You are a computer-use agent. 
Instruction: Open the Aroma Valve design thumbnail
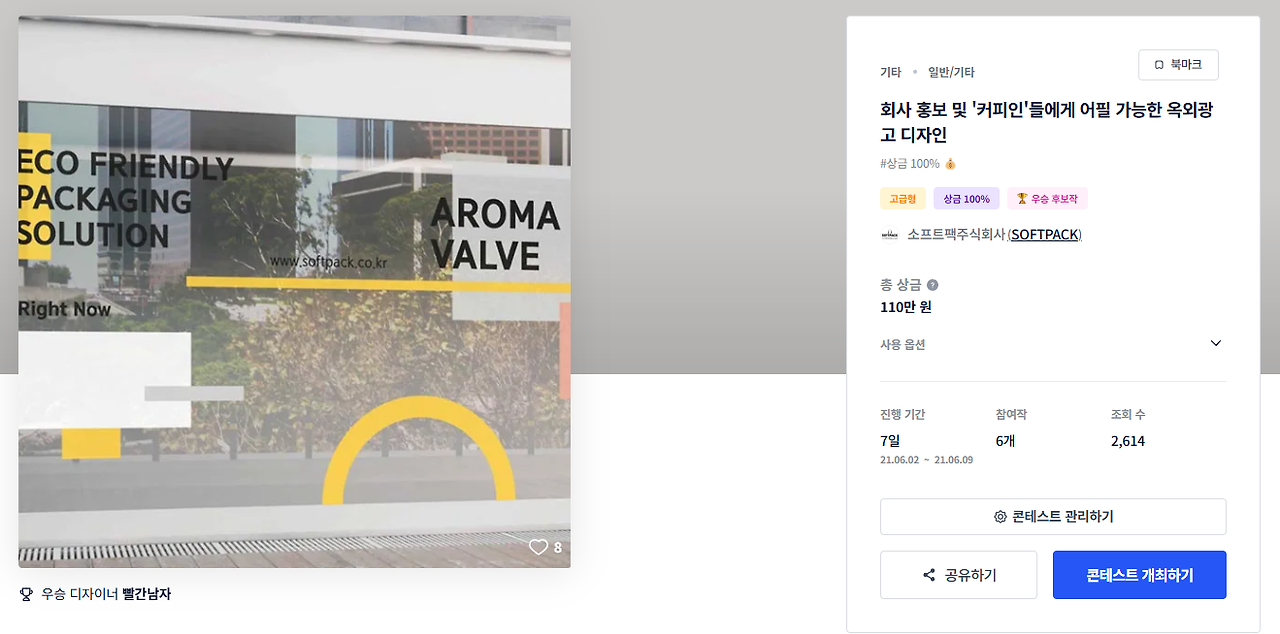(294, 292)
